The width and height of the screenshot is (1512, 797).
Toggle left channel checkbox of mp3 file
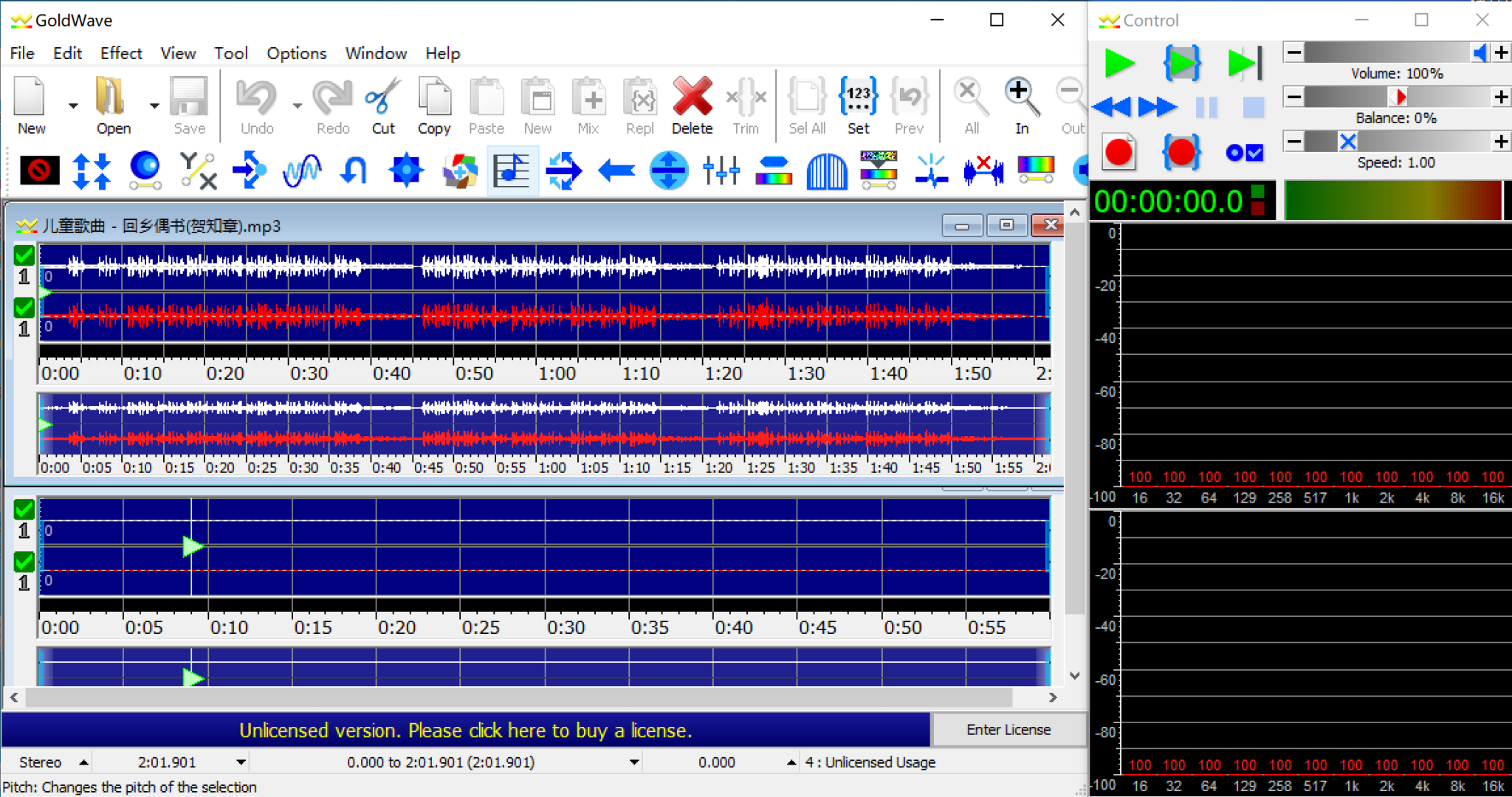click(24, 255)
